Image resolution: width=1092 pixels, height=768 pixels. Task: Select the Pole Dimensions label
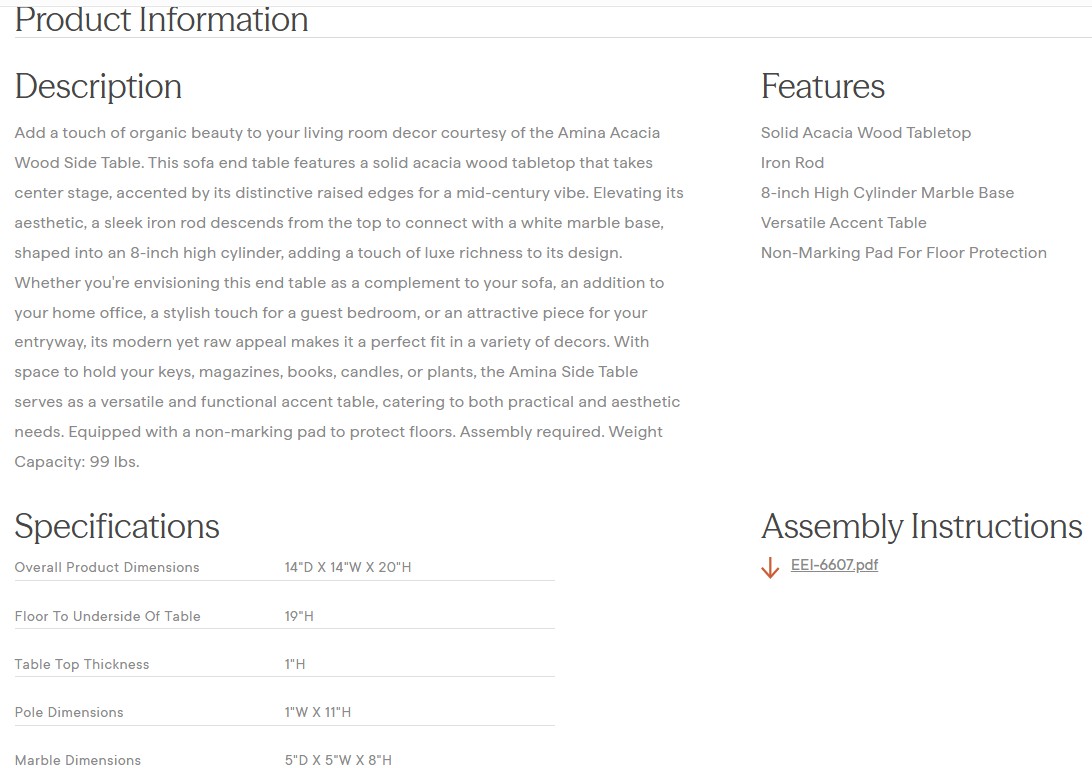tap(69, 712)
